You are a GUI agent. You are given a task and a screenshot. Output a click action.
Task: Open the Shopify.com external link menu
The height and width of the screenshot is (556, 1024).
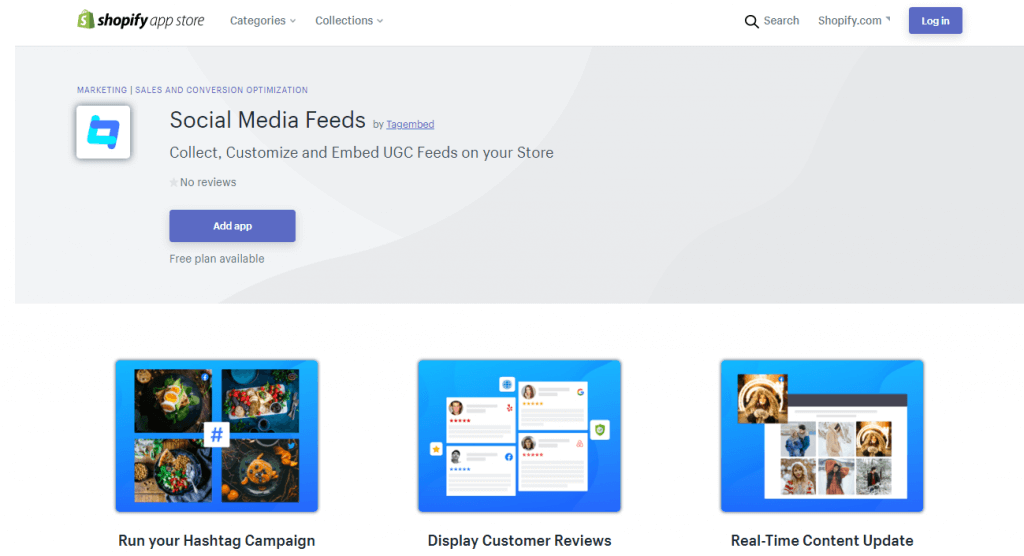click(x=854, y=21)
